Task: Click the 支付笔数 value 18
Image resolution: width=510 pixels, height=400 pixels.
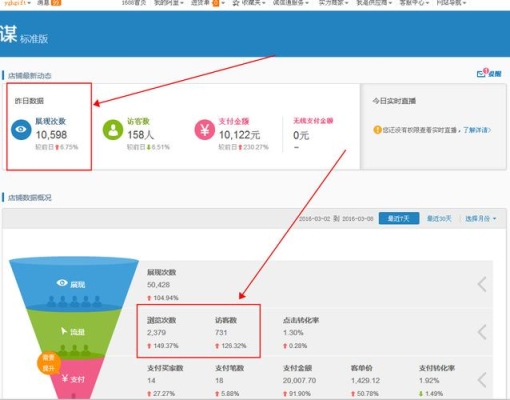Action: coord(219,380)
